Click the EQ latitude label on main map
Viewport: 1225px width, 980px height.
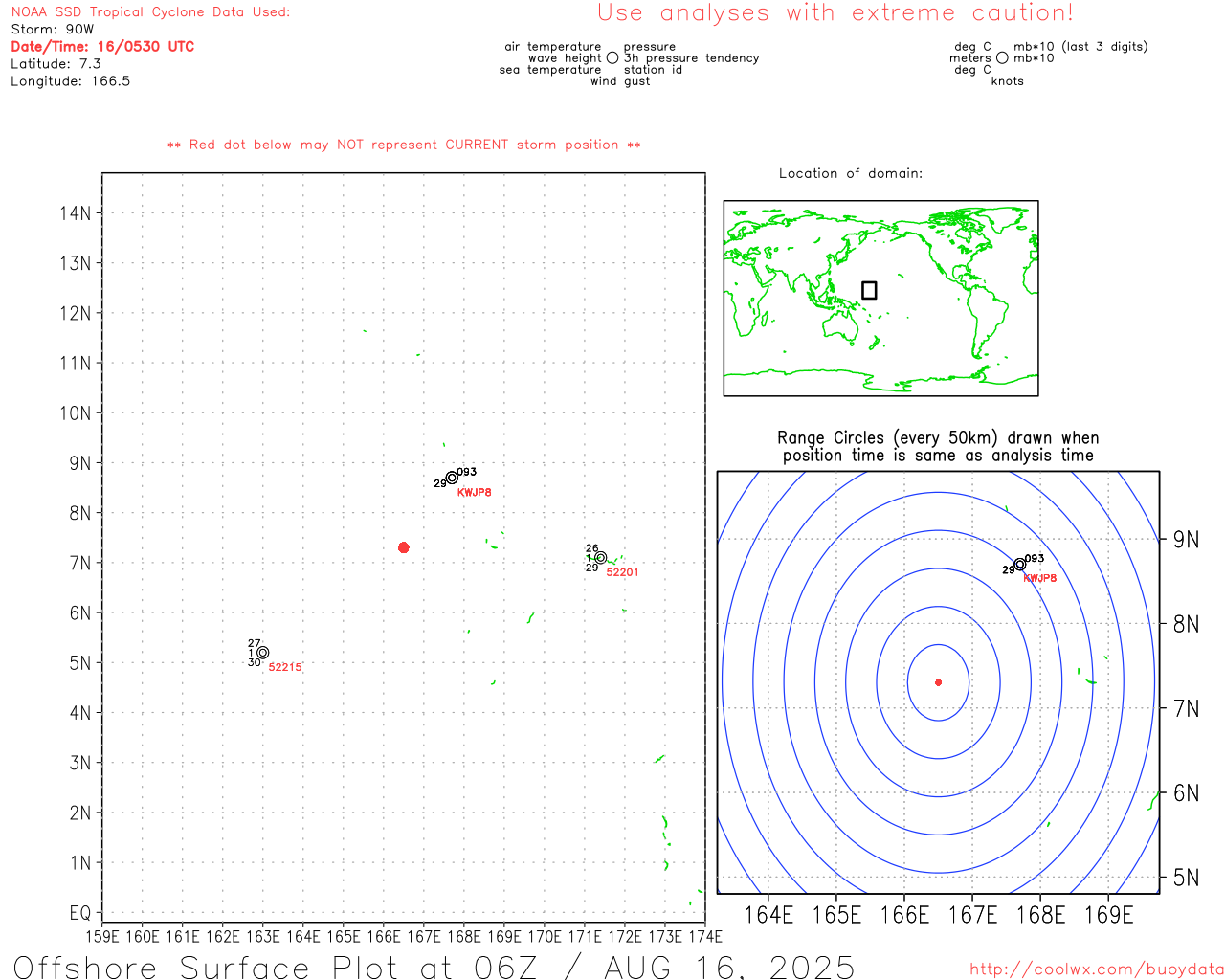pyautogui.click(x=80, y=913)
